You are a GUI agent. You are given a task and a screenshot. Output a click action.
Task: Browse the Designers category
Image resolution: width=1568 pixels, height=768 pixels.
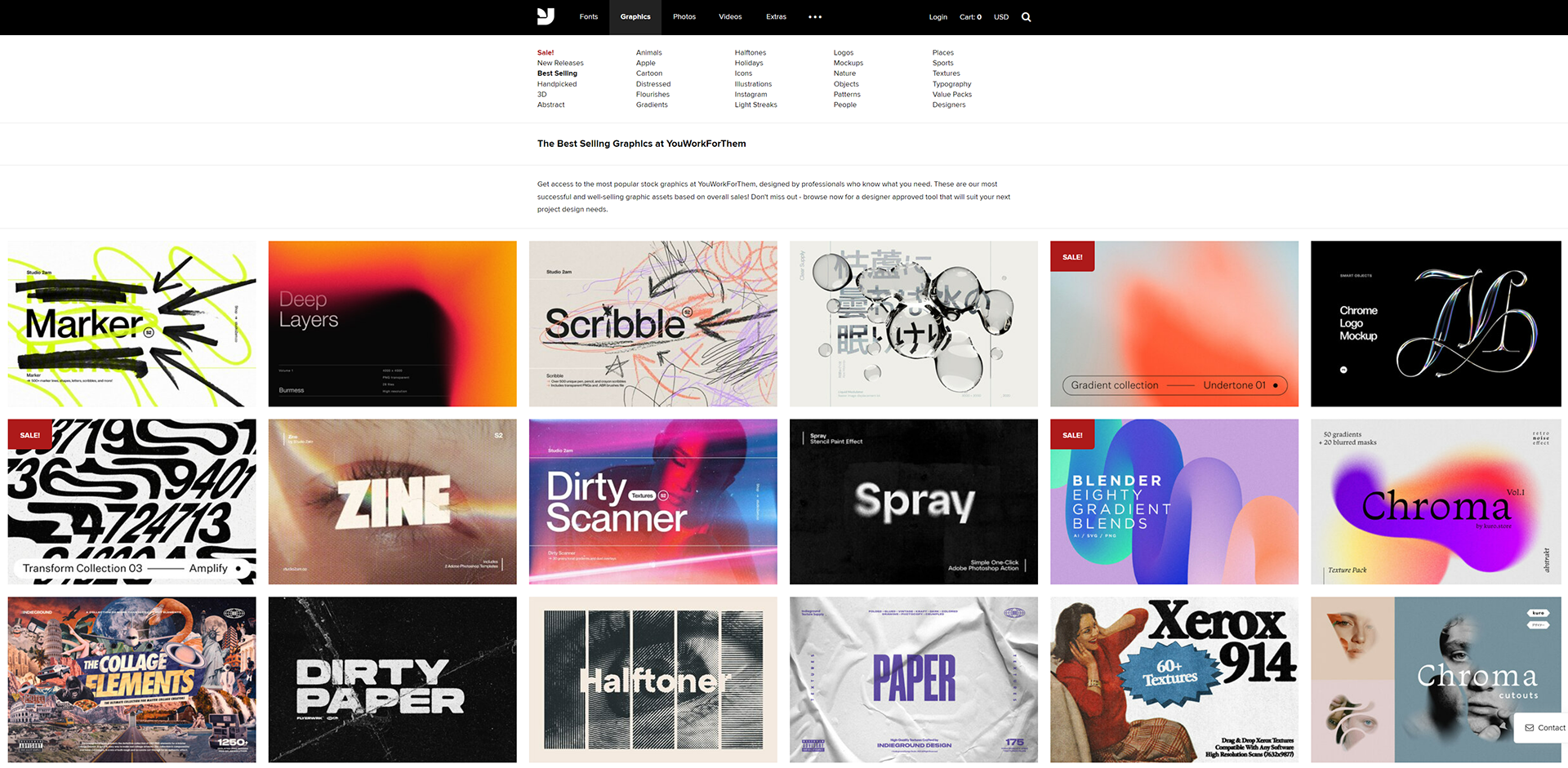pyautogui.click(x=949, y=104)
